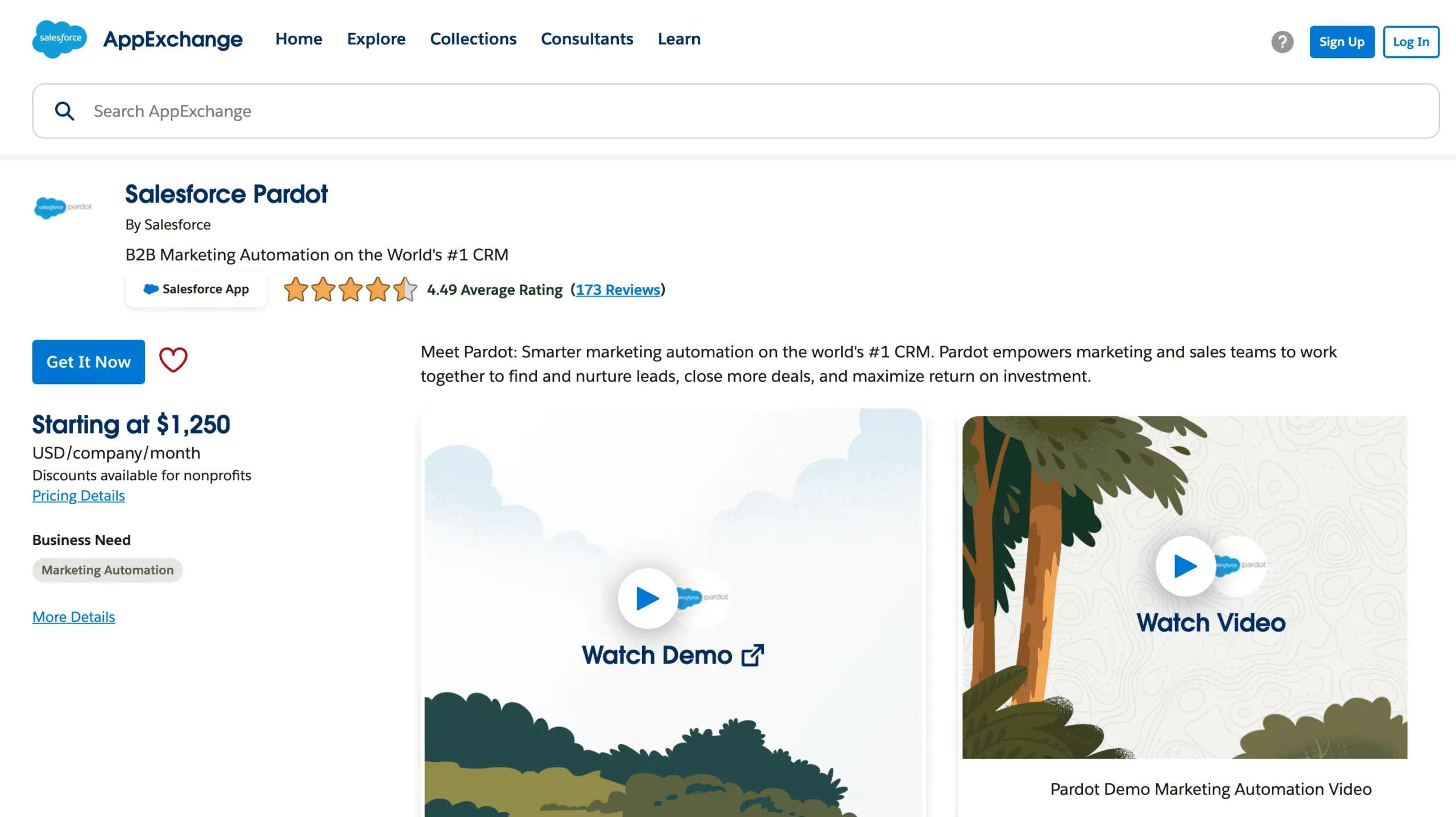Navigate to the Consultants section
This screenshot has height=817, width=1456.
[x=586, y=39]
